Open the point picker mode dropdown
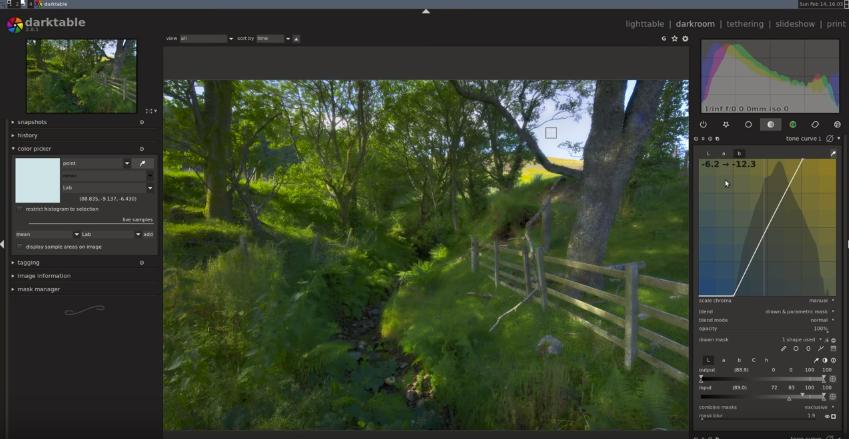The width and height of the screenshot is (849, 439). click(96, 163)
